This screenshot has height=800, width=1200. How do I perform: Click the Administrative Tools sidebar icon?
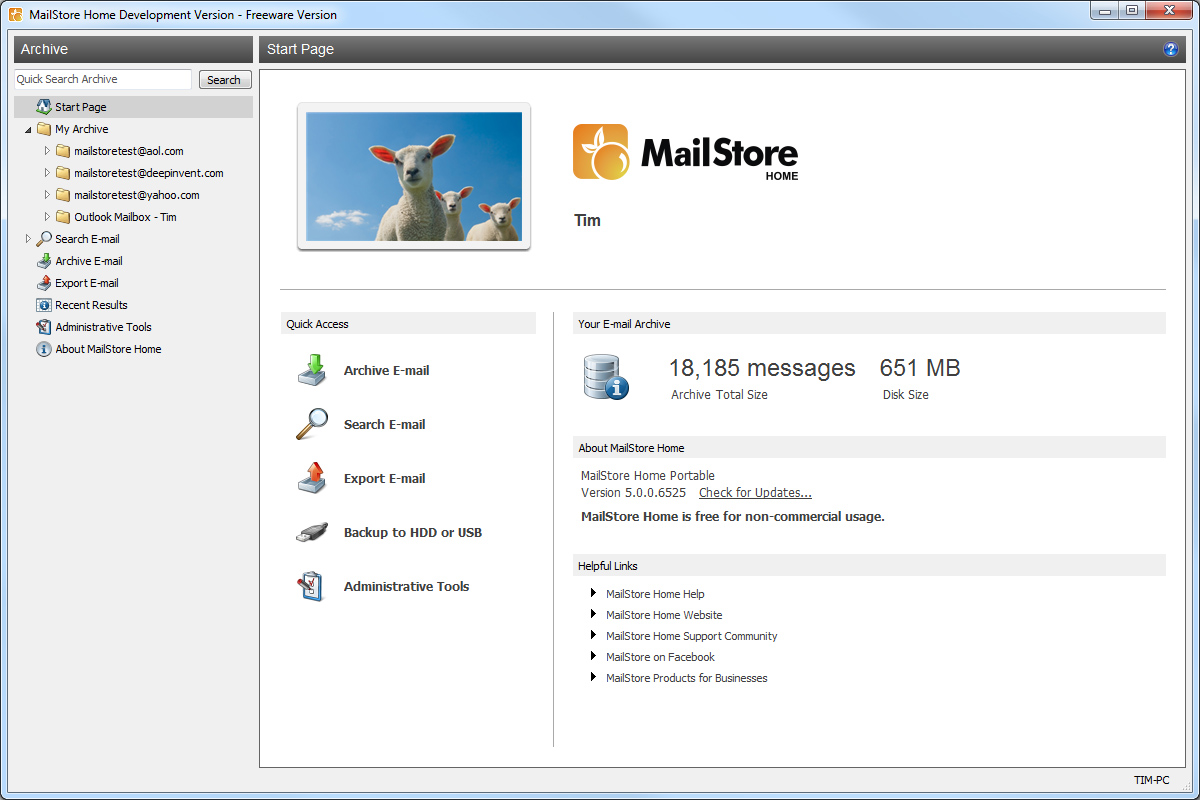(44, 327)
